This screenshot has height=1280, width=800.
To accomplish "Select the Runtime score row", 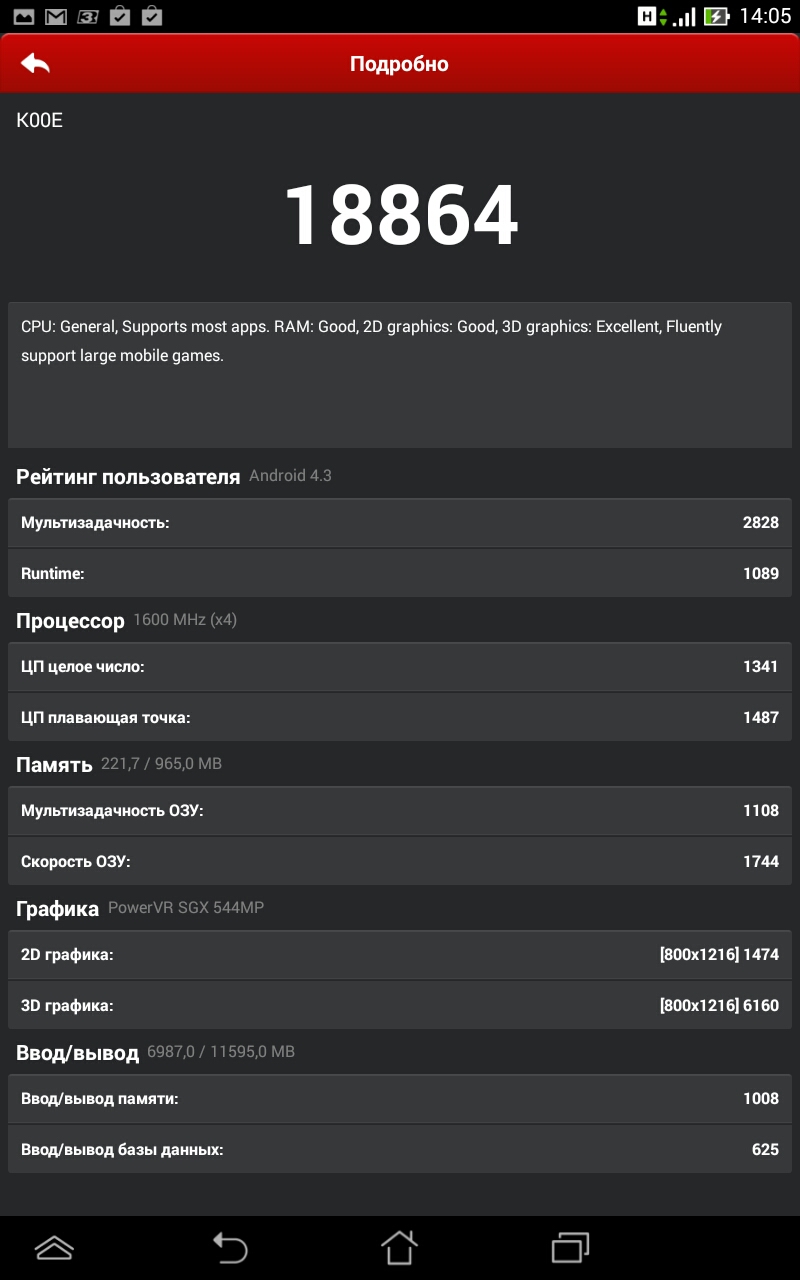I will [400, 574].
